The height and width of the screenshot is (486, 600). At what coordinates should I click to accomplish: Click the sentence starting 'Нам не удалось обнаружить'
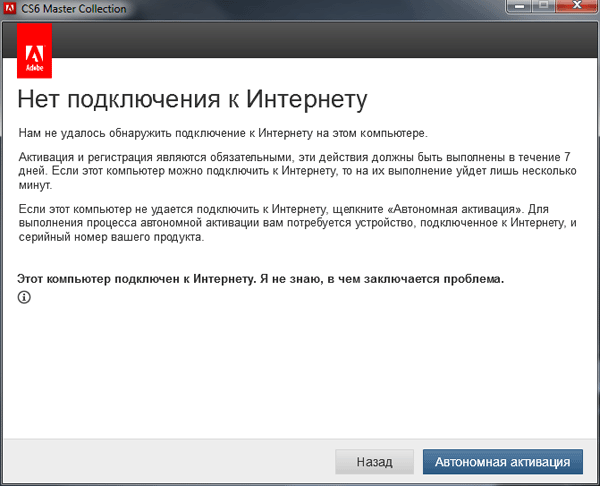coord(223,133)
